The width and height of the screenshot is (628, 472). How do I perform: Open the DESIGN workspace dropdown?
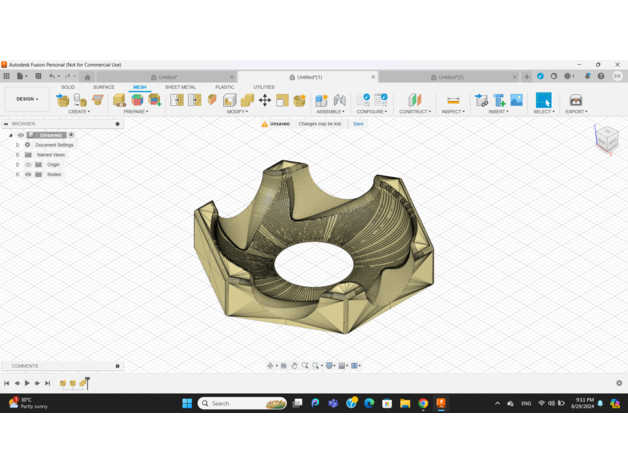click(26, 99)
